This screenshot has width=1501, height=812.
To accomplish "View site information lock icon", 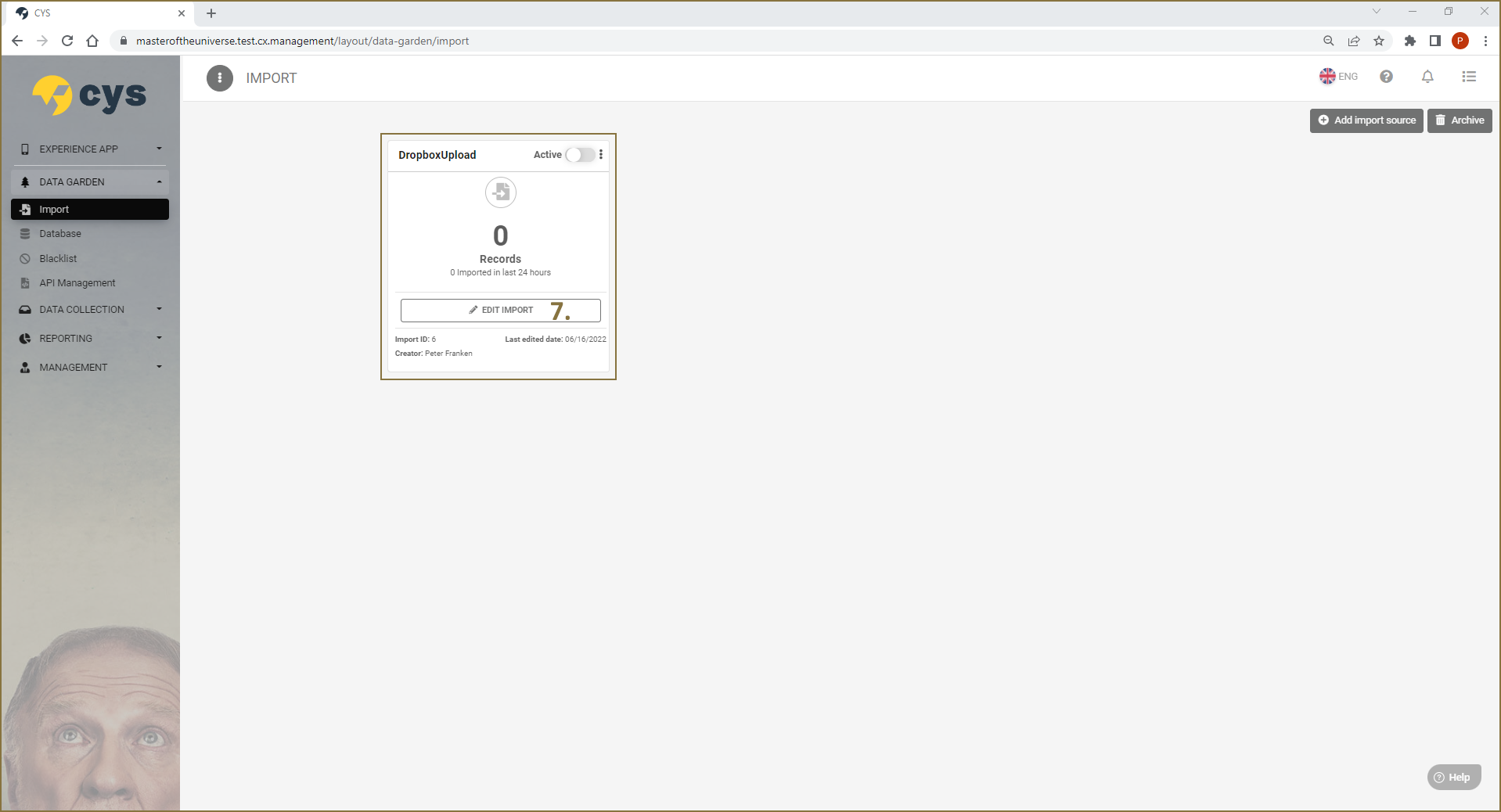I will (124, 41).
